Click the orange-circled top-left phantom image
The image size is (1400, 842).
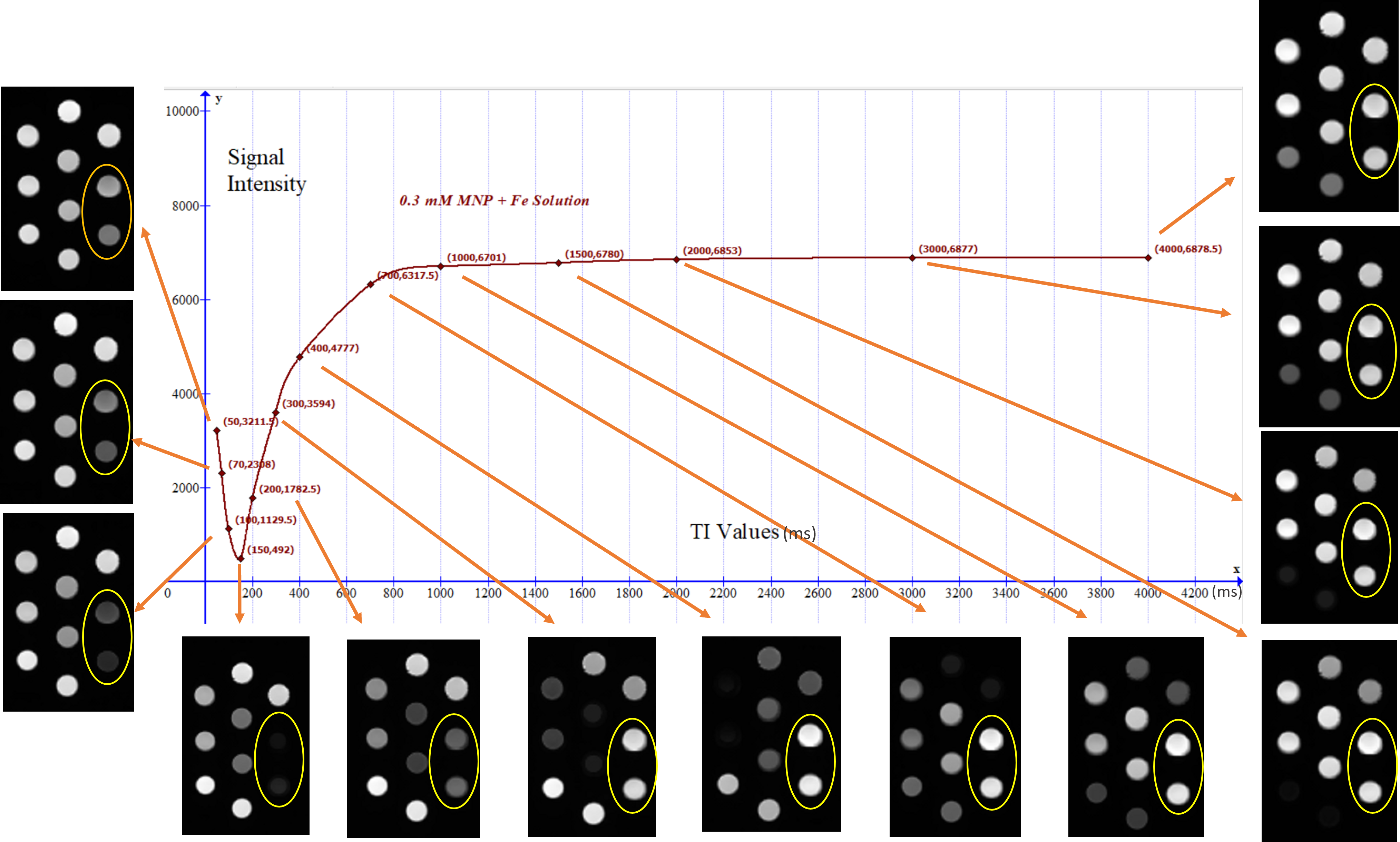[x=71, y=185]
